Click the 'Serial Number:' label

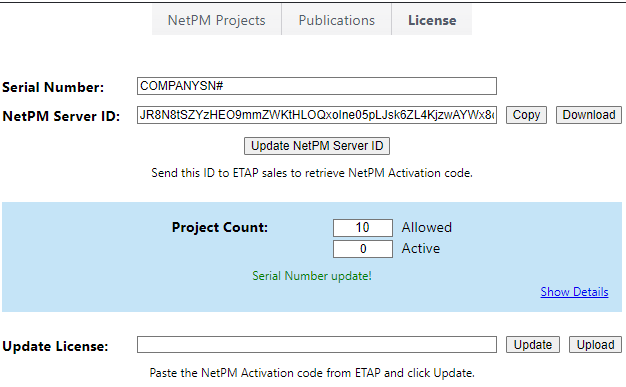coord(53,87)
